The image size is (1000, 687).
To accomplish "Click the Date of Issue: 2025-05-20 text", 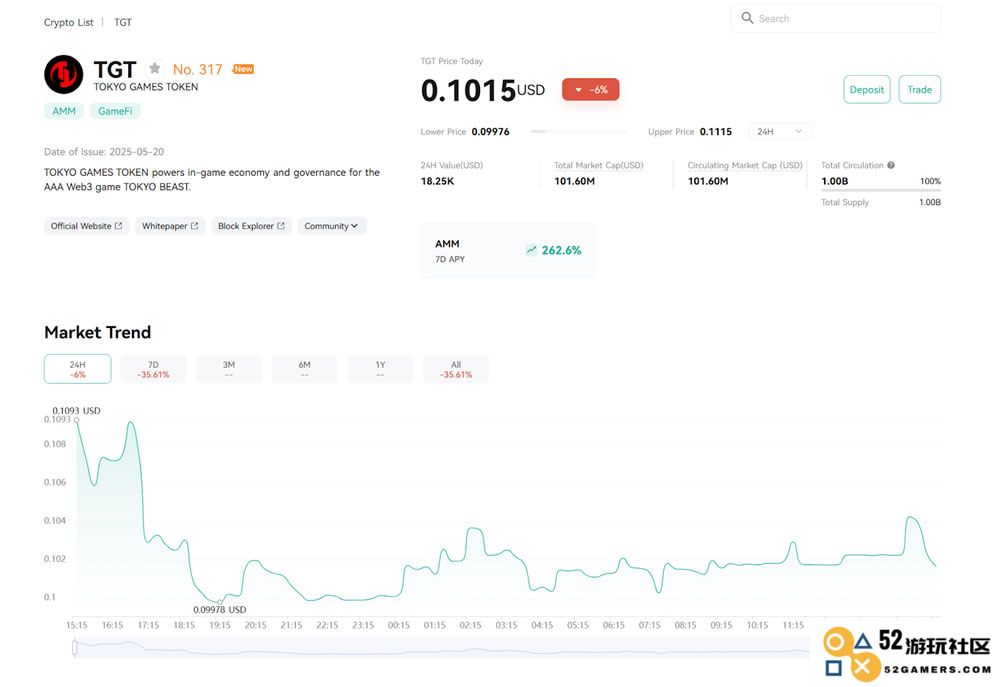I will point(104,152).
